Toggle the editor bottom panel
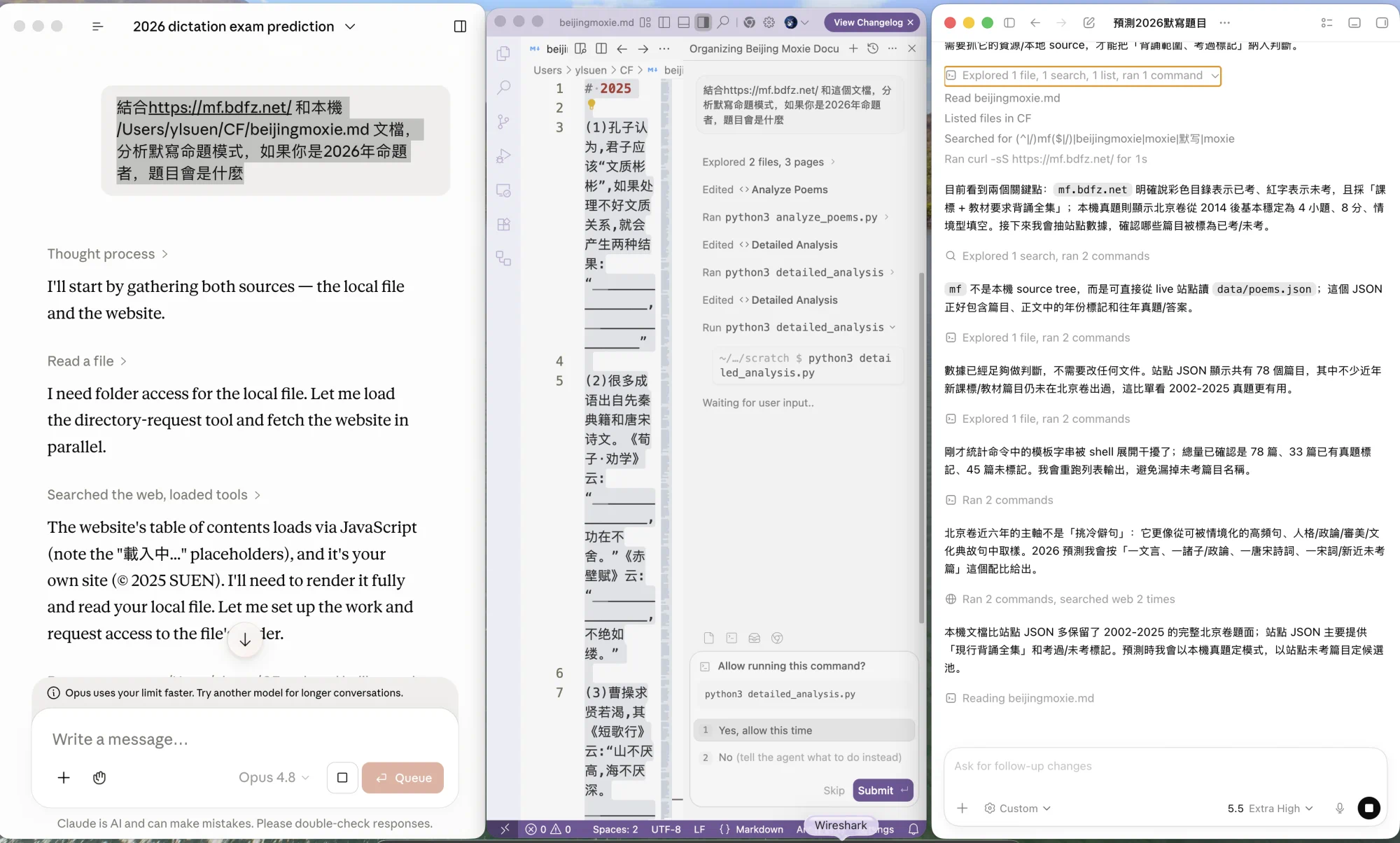The height and width of the screenshot is (843, 1400). pyautogui.click(x=684, y=22)
